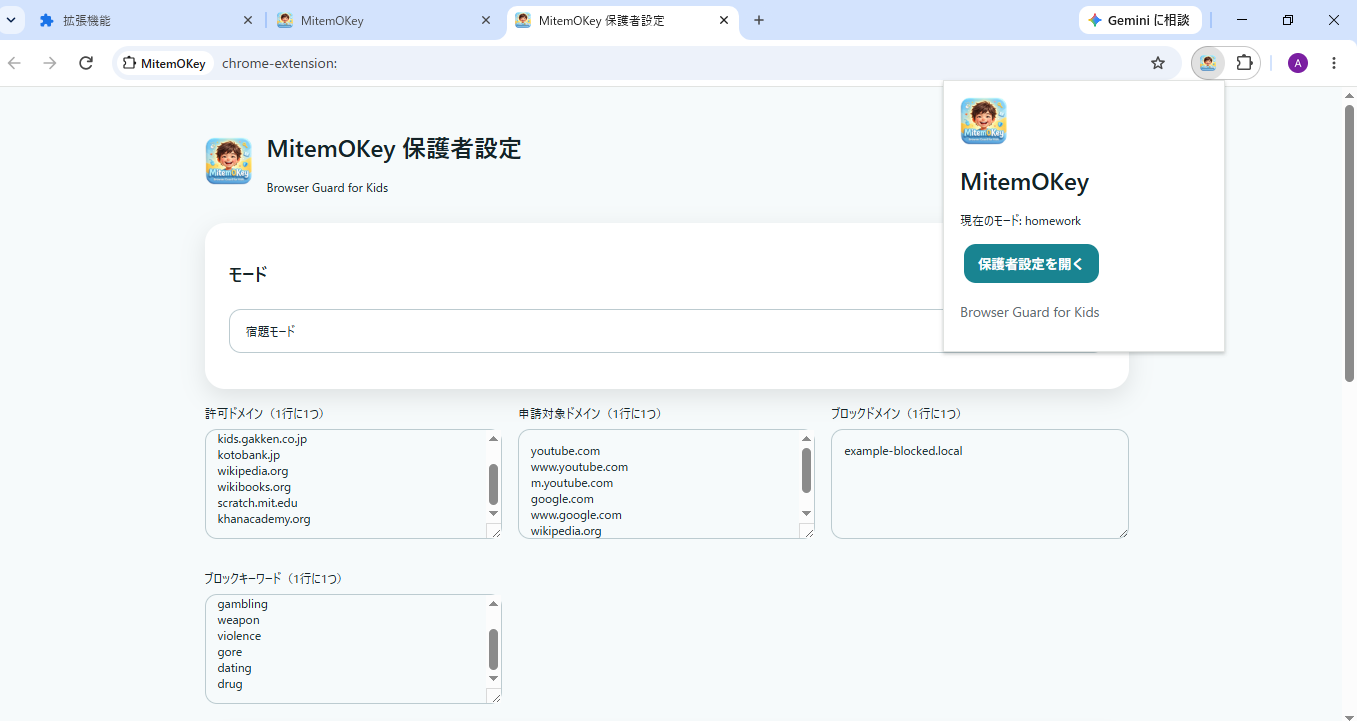1357x721 pixels.
Task: Click the 保護者設定を開く button
Action: pos(1031,264)
